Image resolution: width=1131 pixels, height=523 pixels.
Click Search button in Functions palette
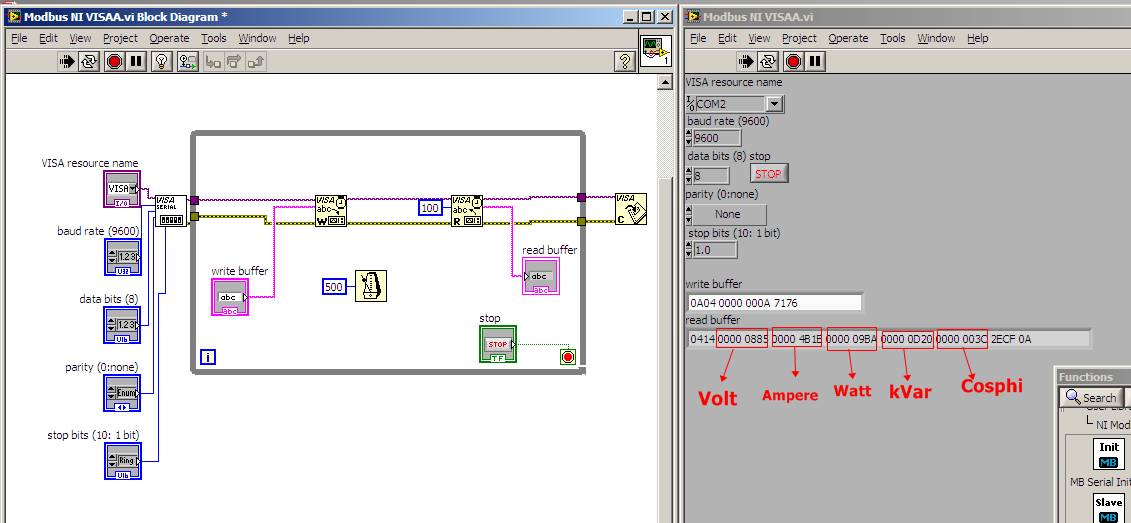tap(1091, 397)
